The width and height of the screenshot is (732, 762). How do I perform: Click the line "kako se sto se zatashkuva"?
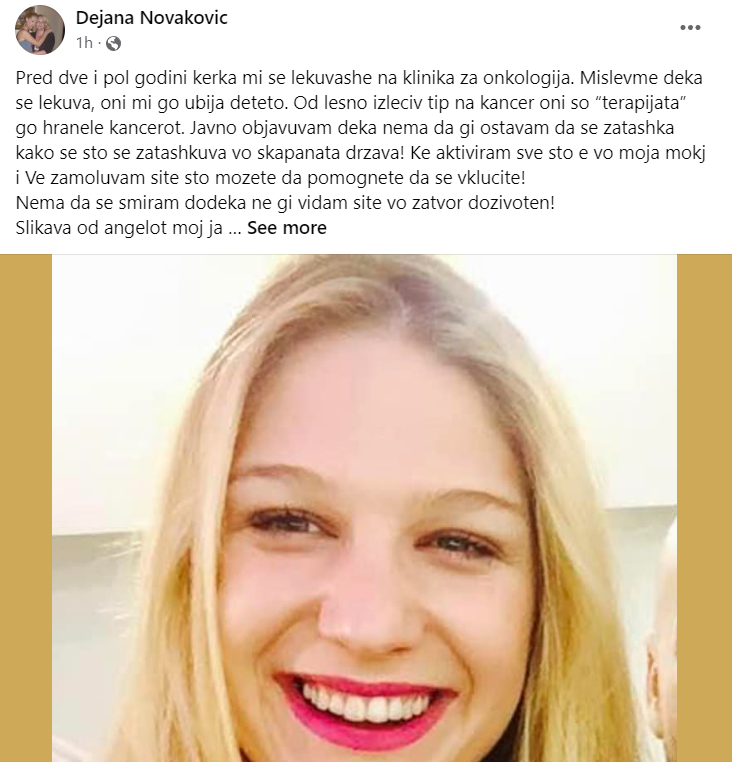360,153
